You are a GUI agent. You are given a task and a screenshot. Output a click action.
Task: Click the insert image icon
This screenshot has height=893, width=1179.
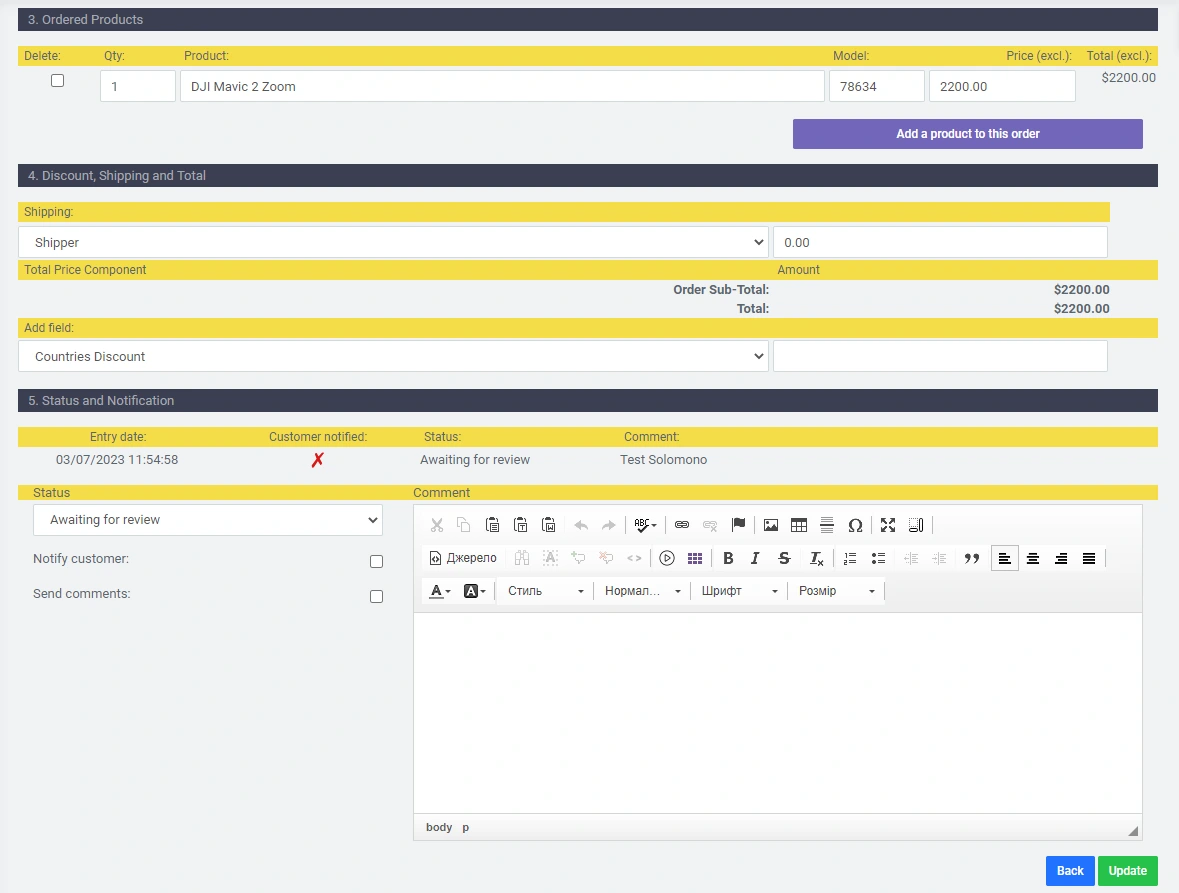(771, 525)
